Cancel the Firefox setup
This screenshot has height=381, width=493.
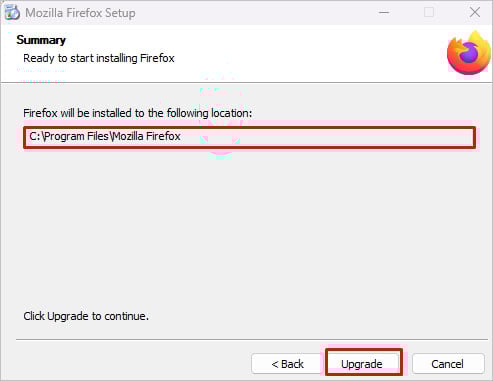point(448,364)
